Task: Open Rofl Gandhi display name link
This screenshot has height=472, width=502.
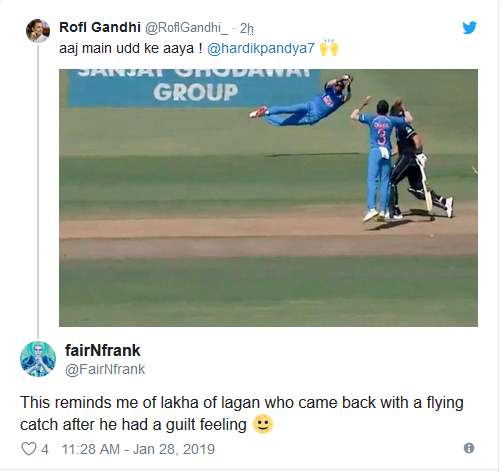Action: pos(100,27)
